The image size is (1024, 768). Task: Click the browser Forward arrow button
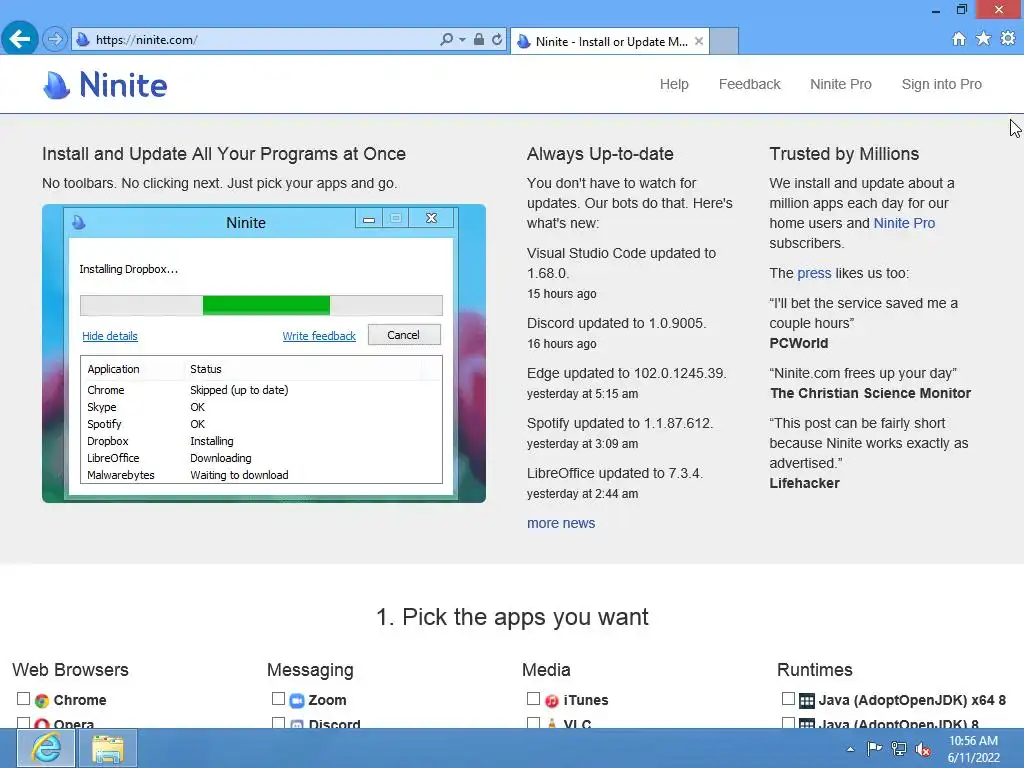[x=55, y=39]
